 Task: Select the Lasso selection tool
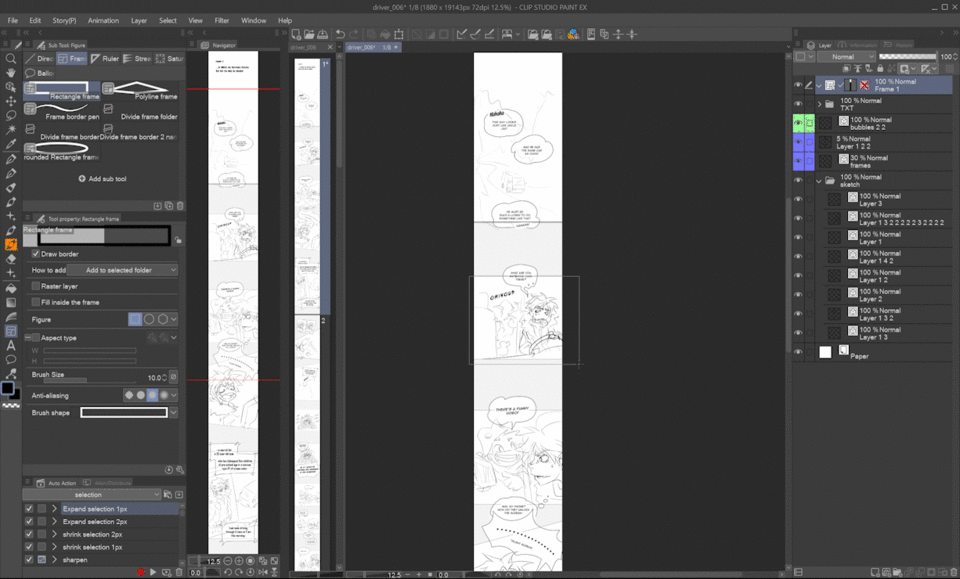10,115
